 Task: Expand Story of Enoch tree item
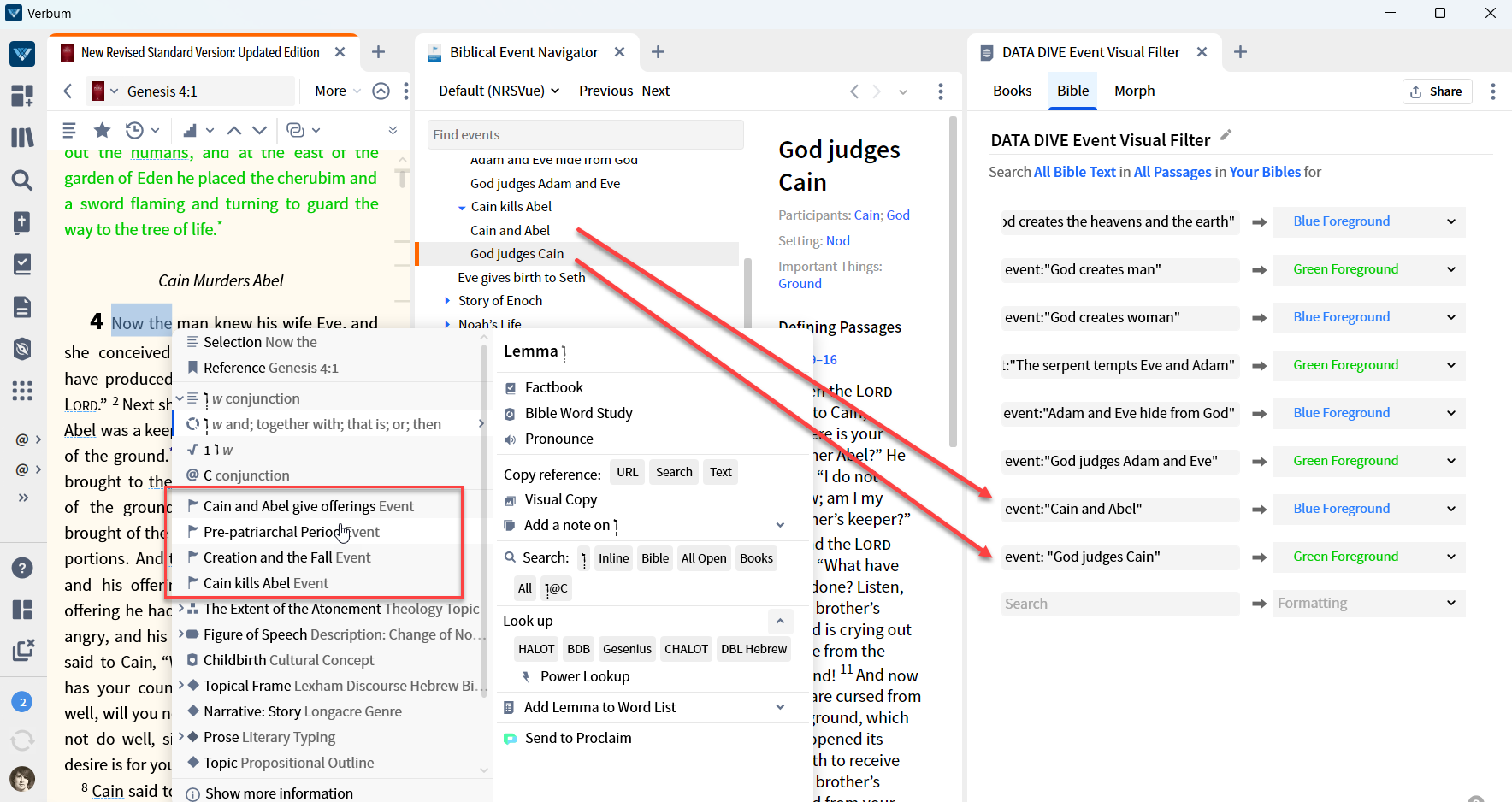(x=447, y=300)
